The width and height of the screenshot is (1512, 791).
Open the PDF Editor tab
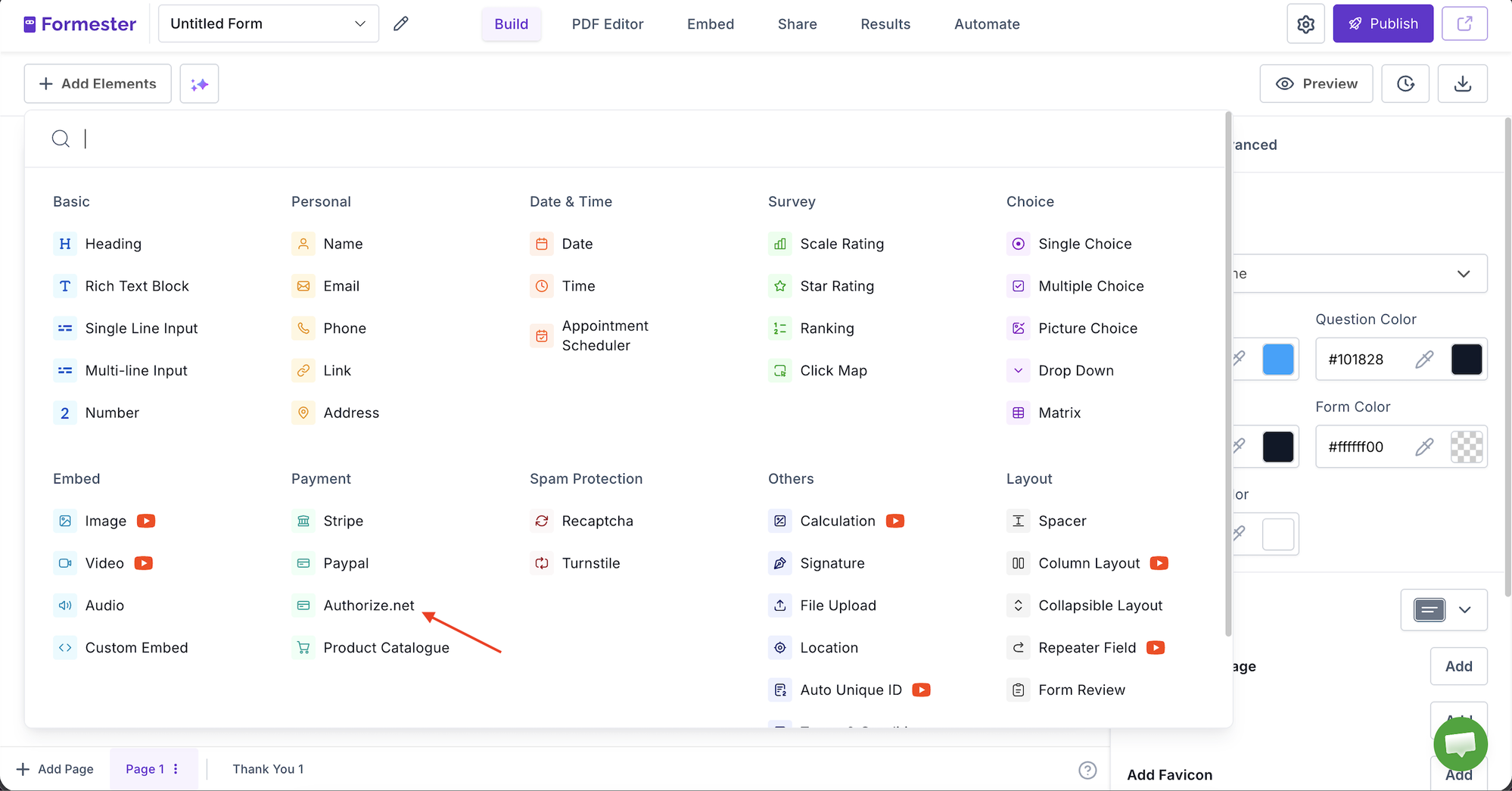click(x=608, y=24)
